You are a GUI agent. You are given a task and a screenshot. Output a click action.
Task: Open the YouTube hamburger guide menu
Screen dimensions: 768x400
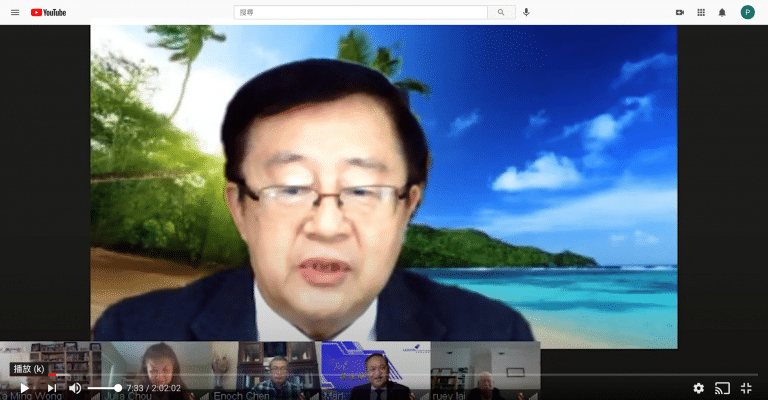pos(15,12)
